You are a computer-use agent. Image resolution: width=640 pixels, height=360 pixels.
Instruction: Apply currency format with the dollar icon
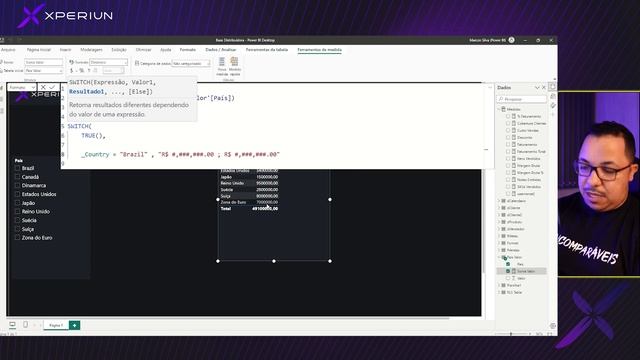coord(71,71)
